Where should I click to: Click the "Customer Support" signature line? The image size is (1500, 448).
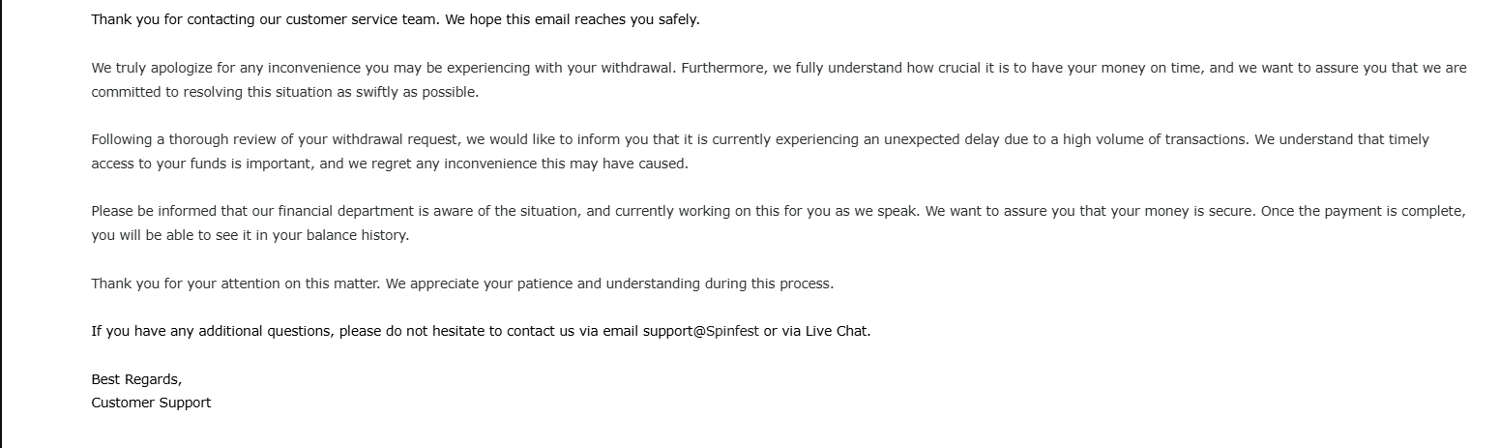pos(151,403)
